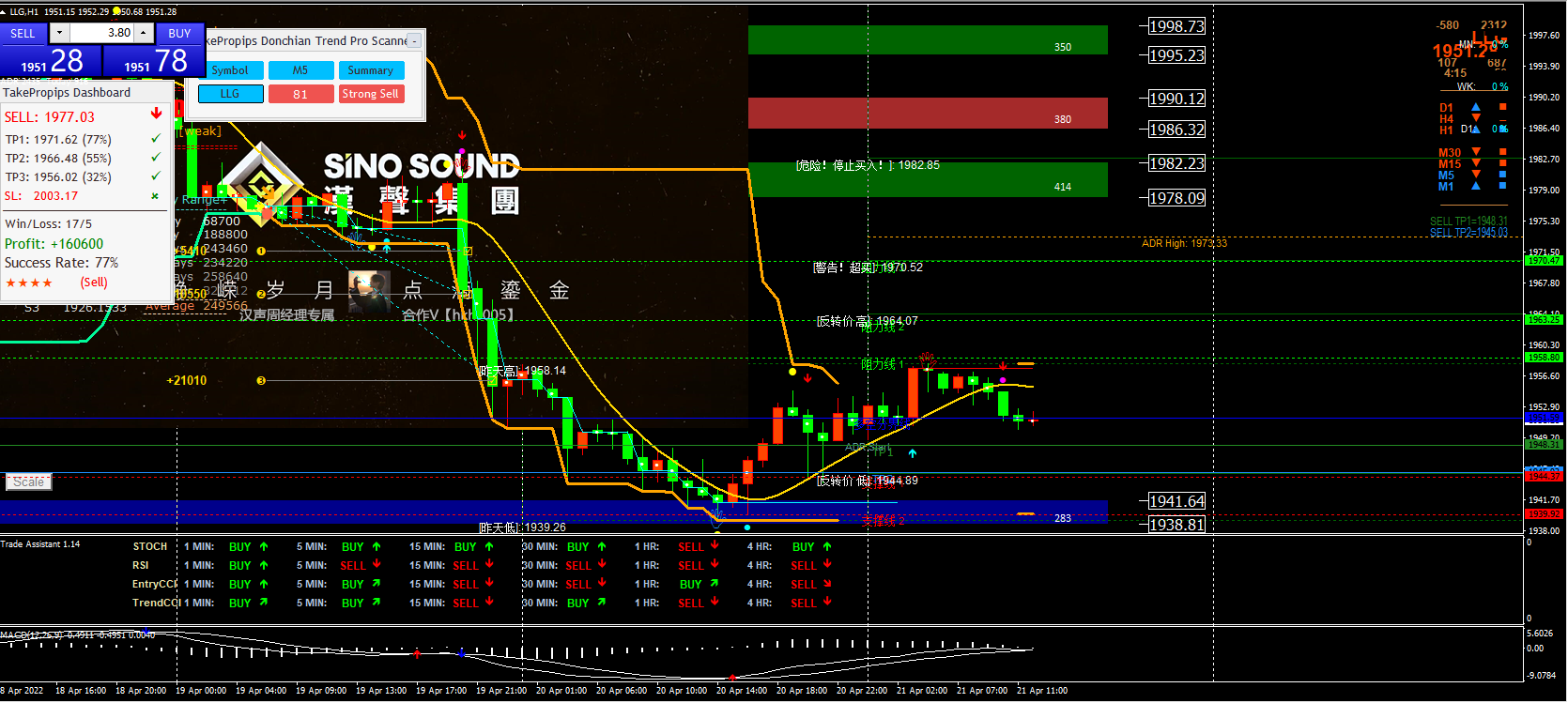Click the green 1970.47 price axis tag
Screen dimensions: 1568x703
coord(1544,261)
